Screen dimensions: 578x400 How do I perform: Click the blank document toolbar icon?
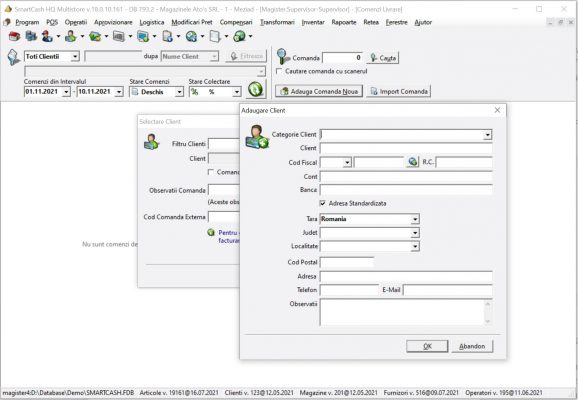[x=215, y=36]
